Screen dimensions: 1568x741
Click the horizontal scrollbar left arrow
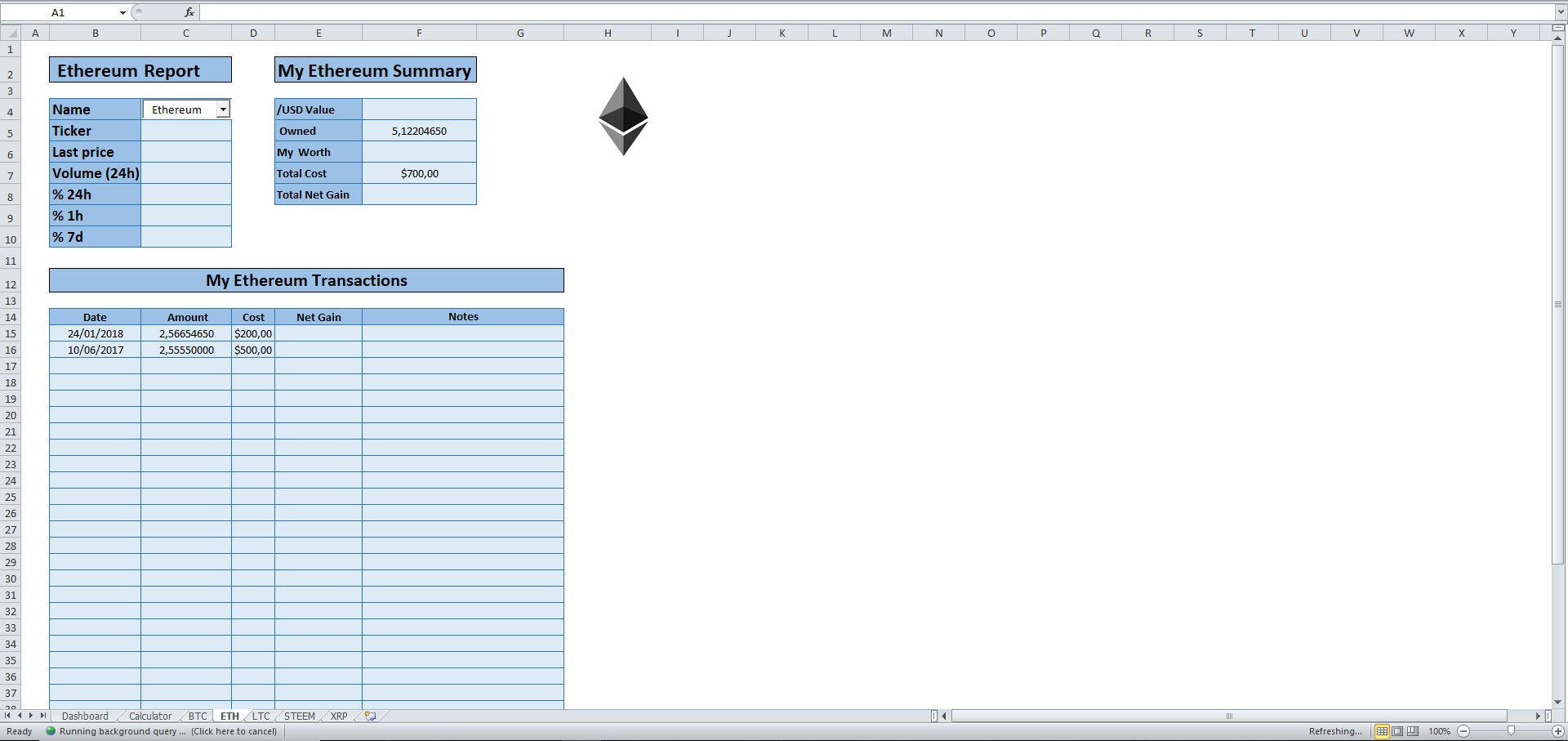pos(945,716)
